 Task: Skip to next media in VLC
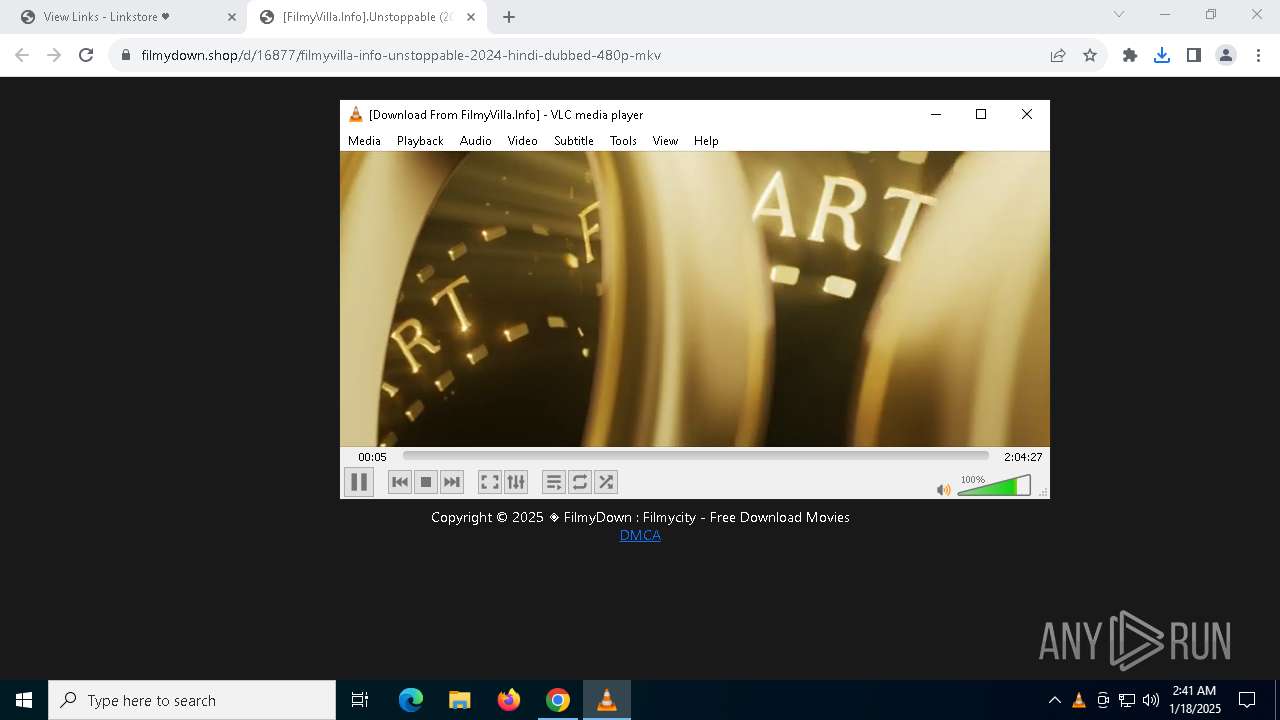tap(452, 482)
